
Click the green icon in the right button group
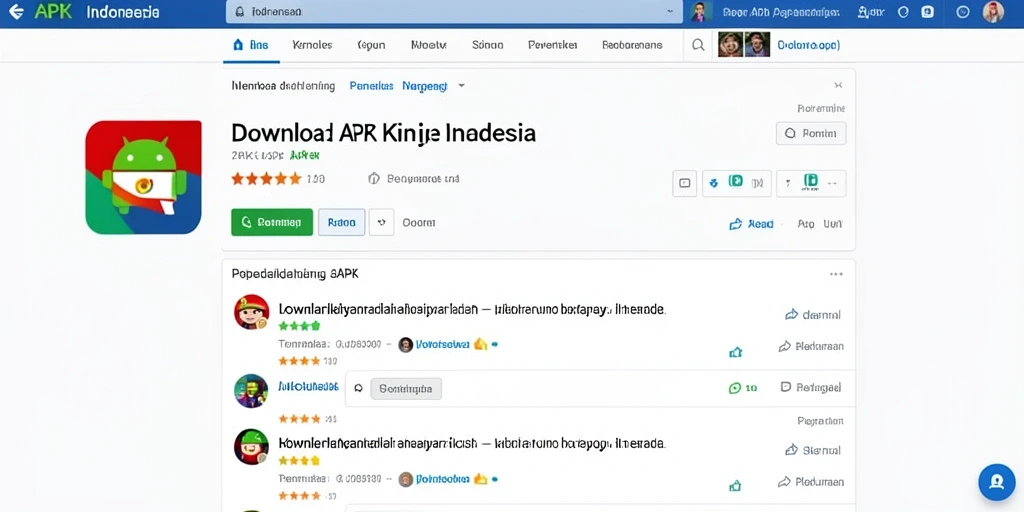tap(810, 182)
